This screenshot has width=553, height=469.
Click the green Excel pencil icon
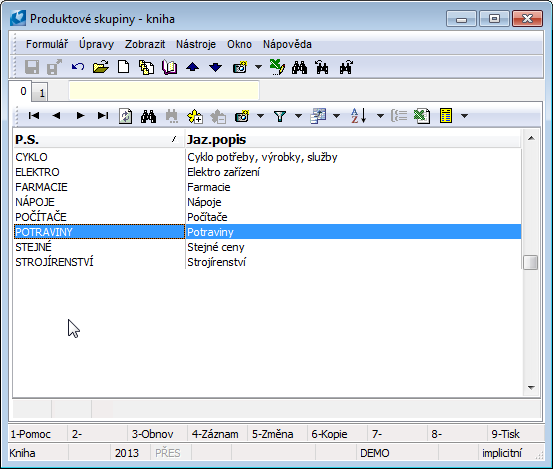pyautogui.click(x=277, y=67)
